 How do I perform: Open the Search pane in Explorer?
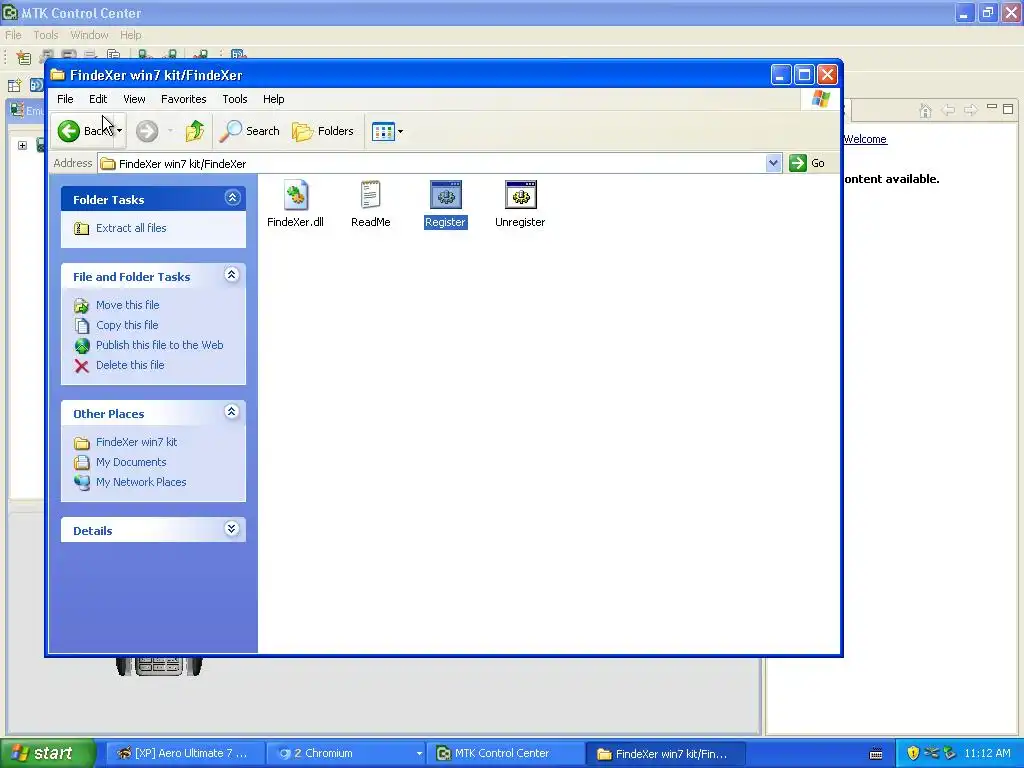(x=249, y=131)
